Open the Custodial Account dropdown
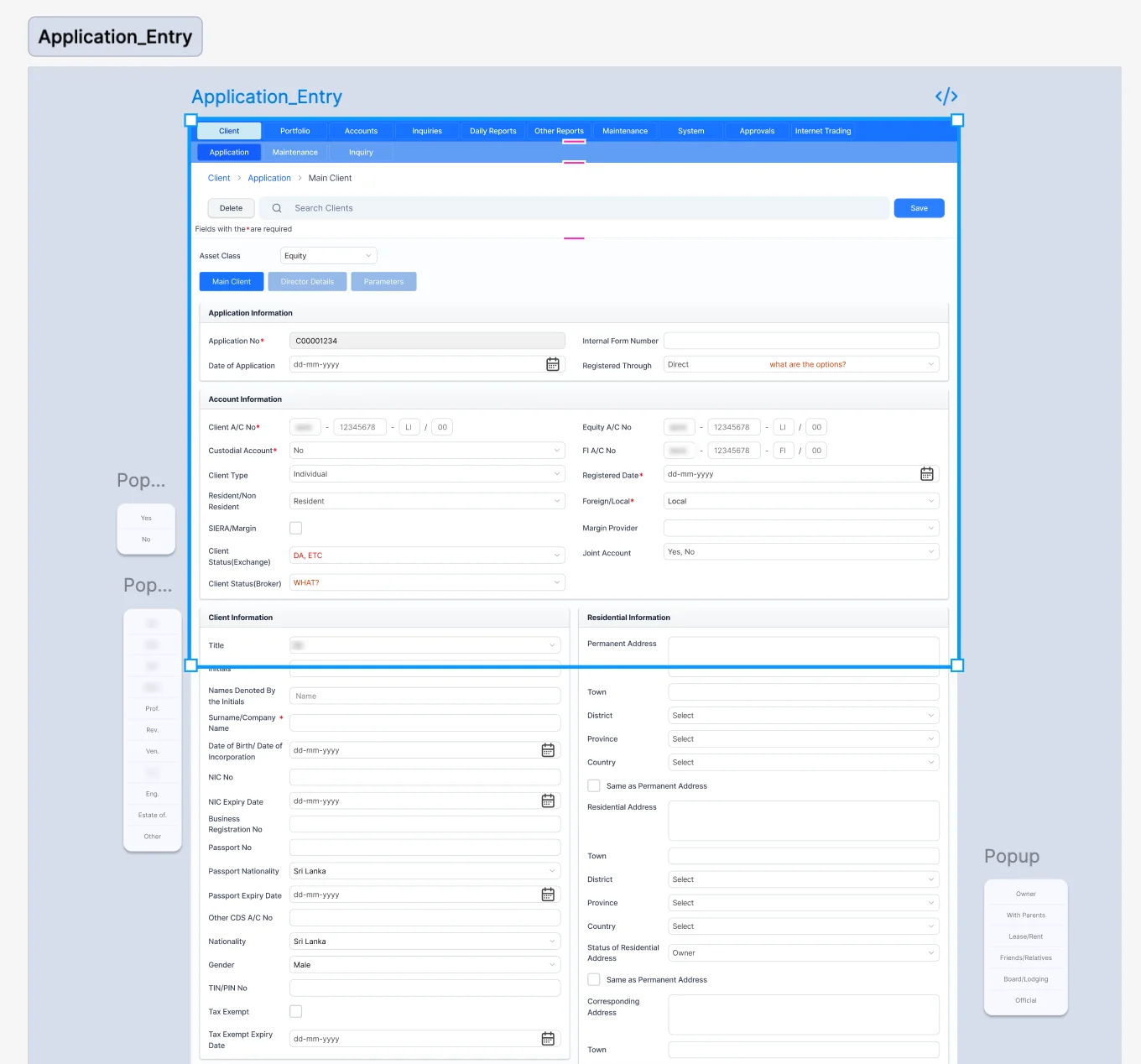Screen dimensions: 1141x1064 427,451
